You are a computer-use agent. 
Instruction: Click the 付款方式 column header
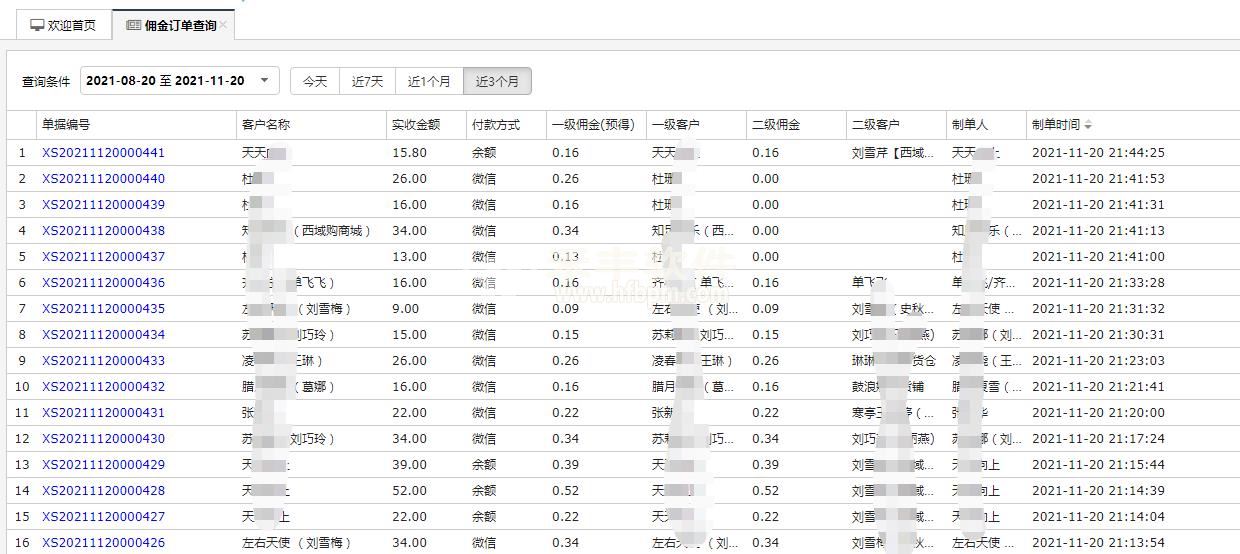(496, 125)
